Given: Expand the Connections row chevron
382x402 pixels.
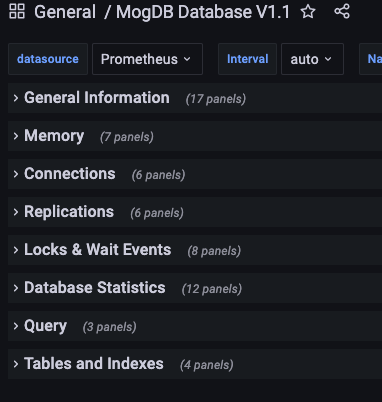Looking at the screenshot, I should pos(16,174).
